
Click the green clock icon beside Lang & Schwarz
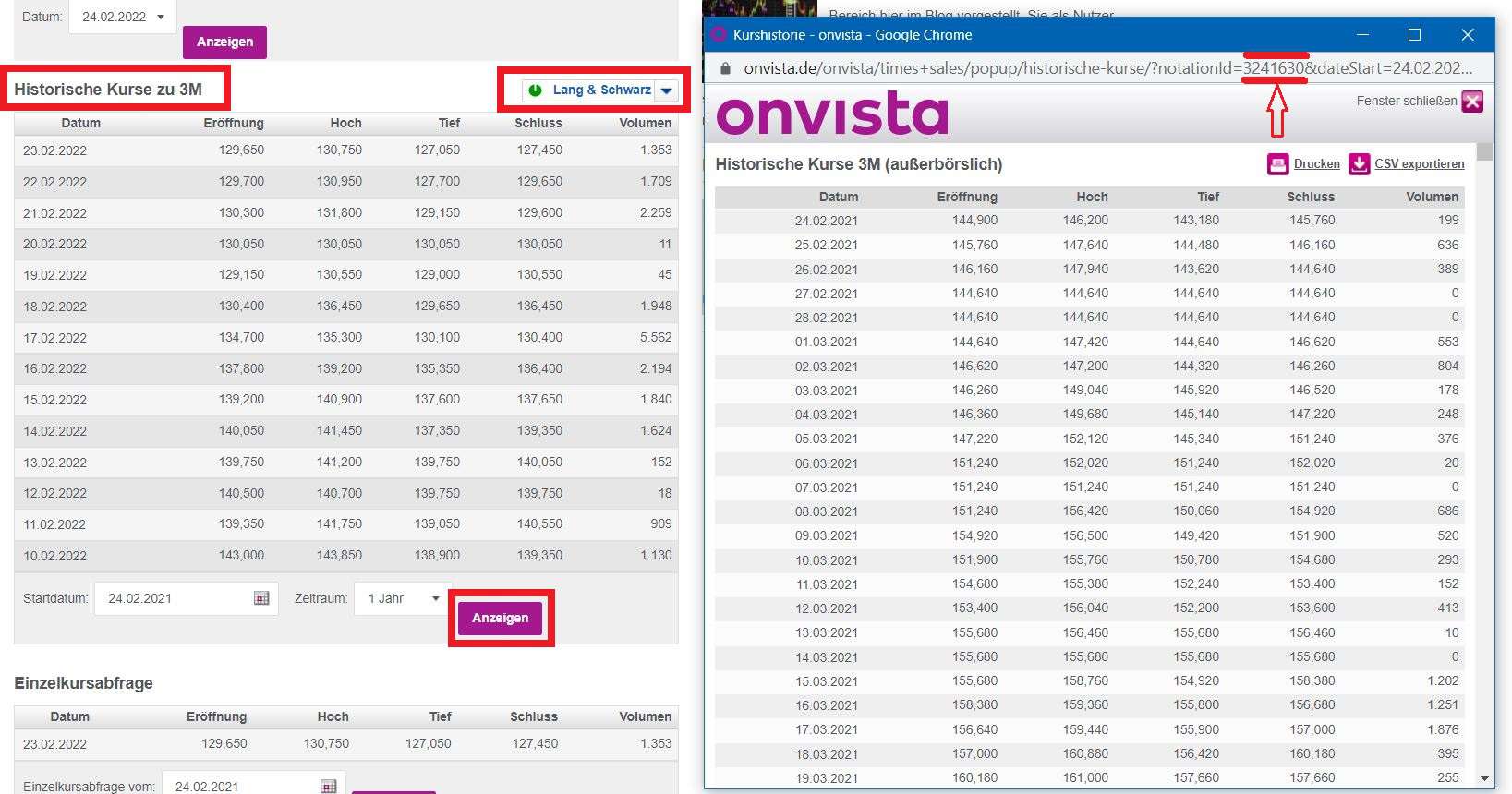point(535,90)
